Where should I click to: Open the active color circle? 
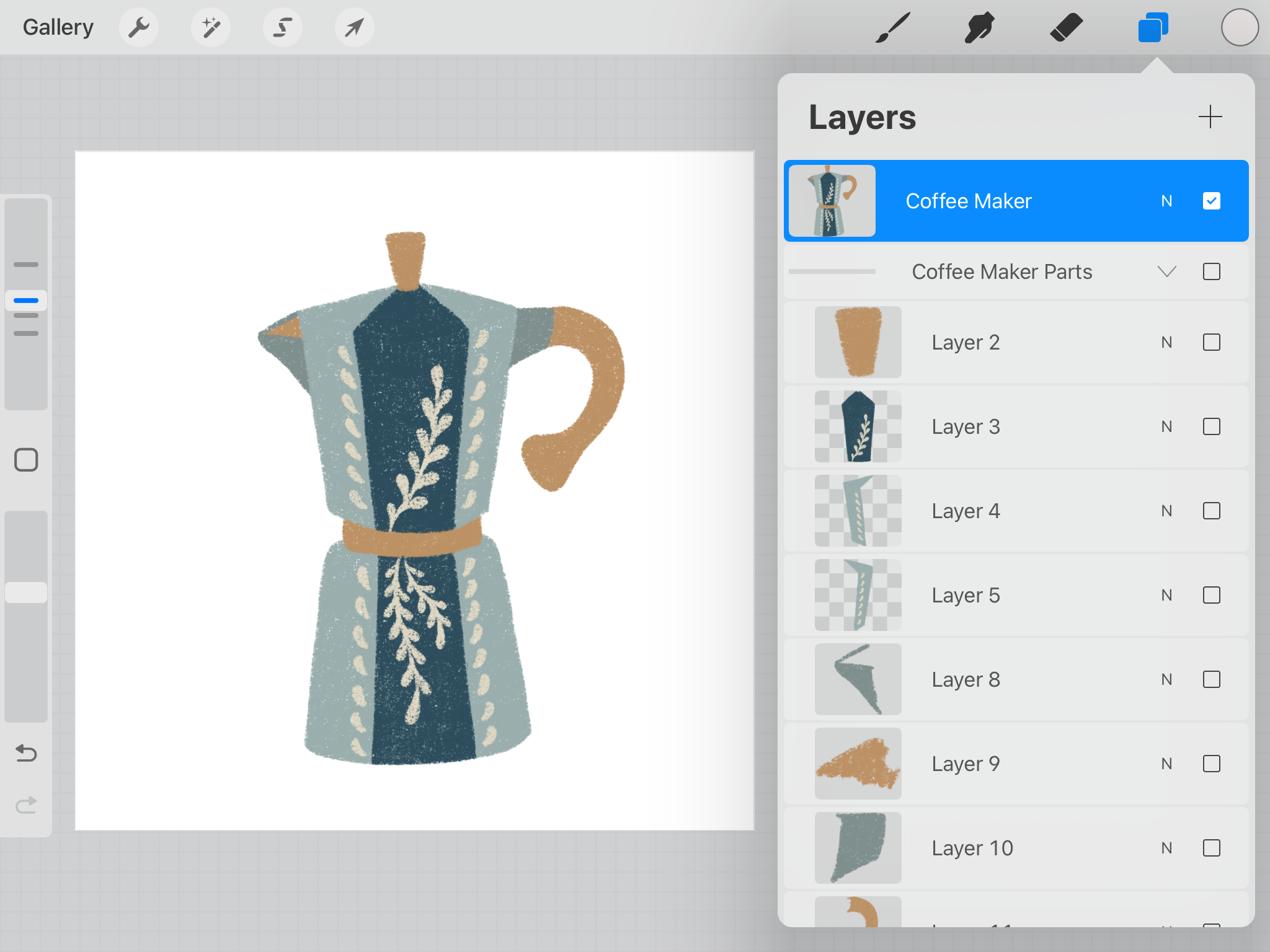(x=1240, y=27)
